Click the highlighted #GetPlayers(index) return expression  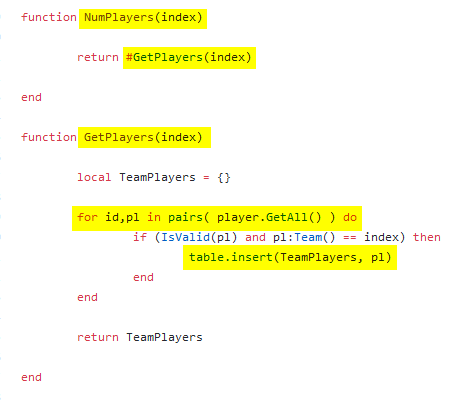189,58
